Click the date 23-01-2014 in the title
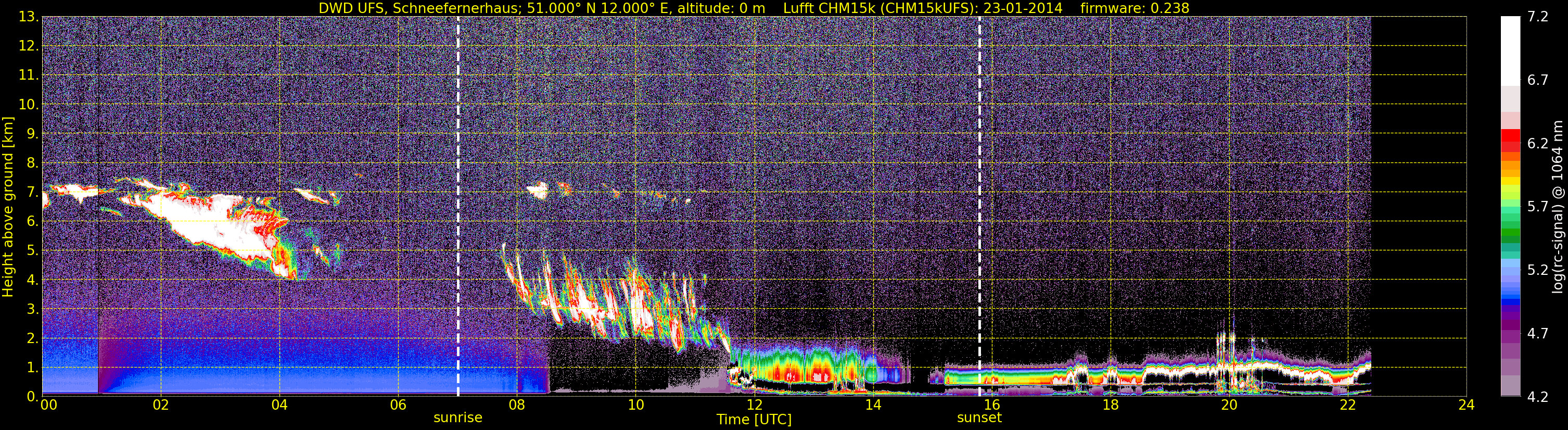The width and height of the screenshot is (1568, 430). click(1023, 8)
